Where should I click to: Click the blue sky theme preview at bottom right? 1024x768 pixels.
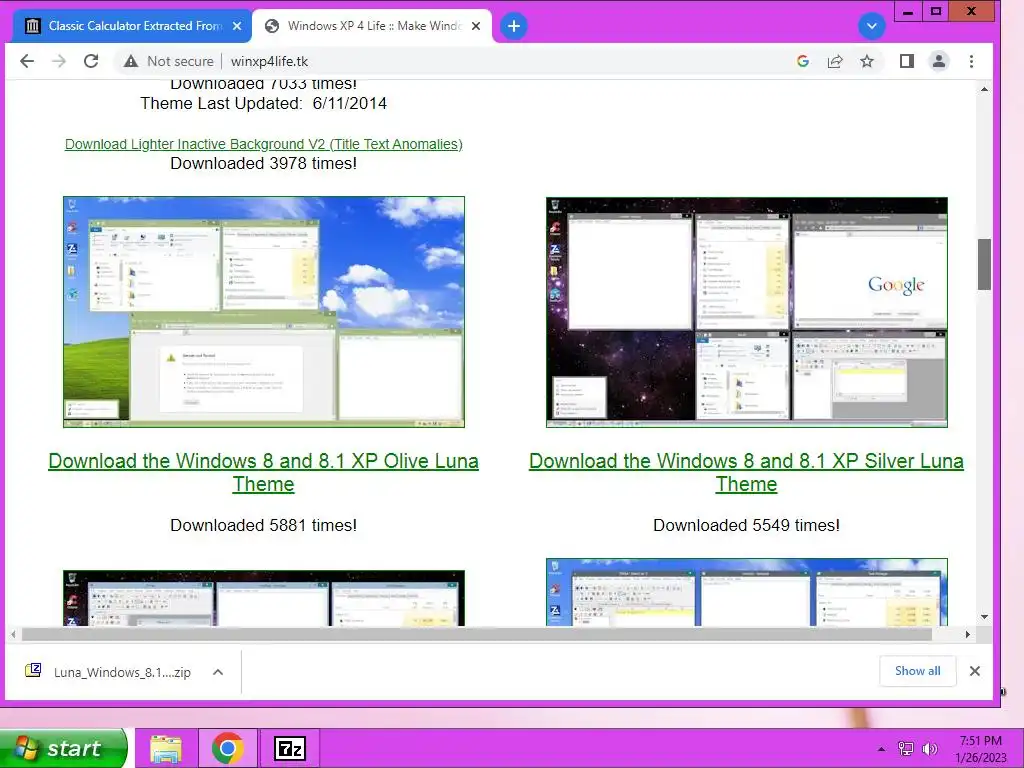746,592
